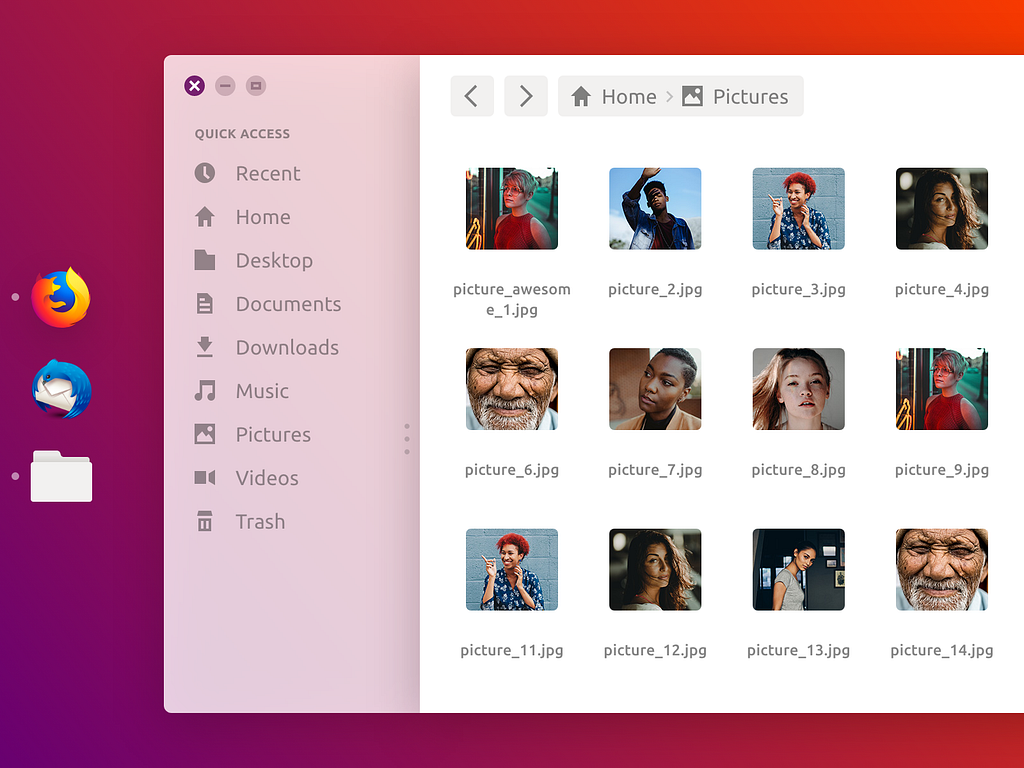The image size is (1024, 768).
Task: Open the picture_2.jpg thumbnail
Action: tap(655, 208)
